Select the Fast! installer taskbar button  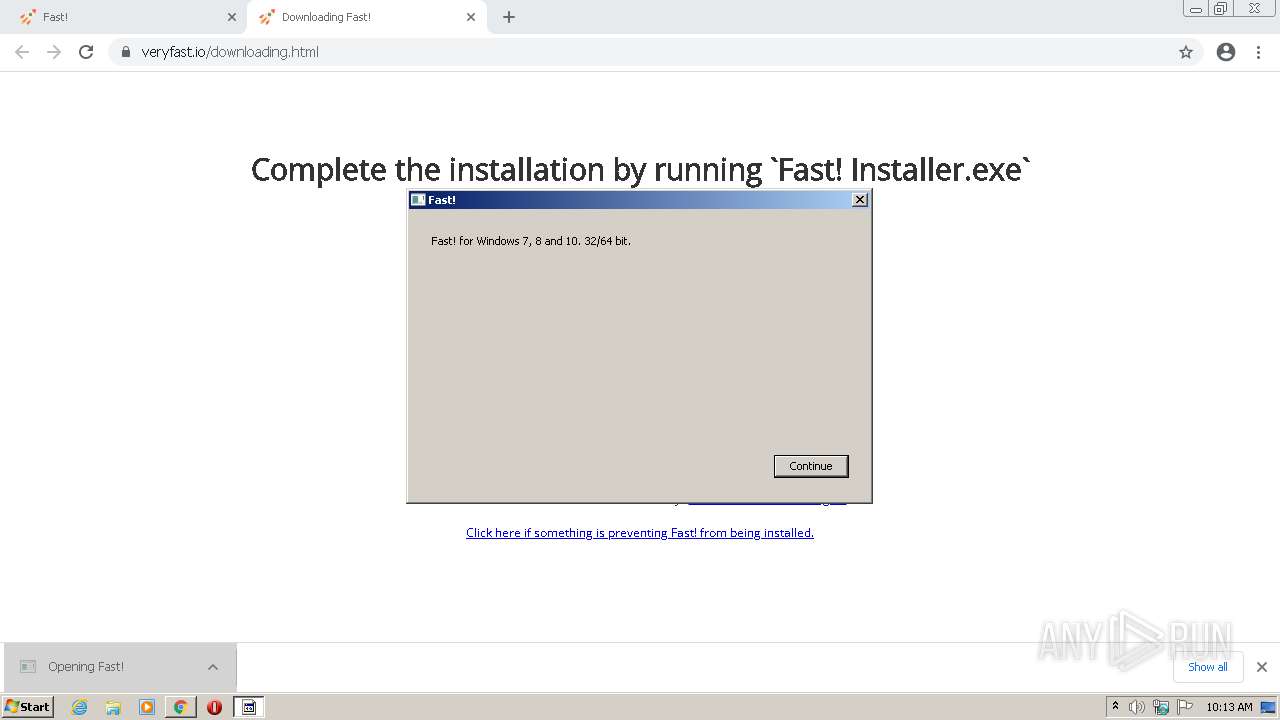[x=249, y=707]
